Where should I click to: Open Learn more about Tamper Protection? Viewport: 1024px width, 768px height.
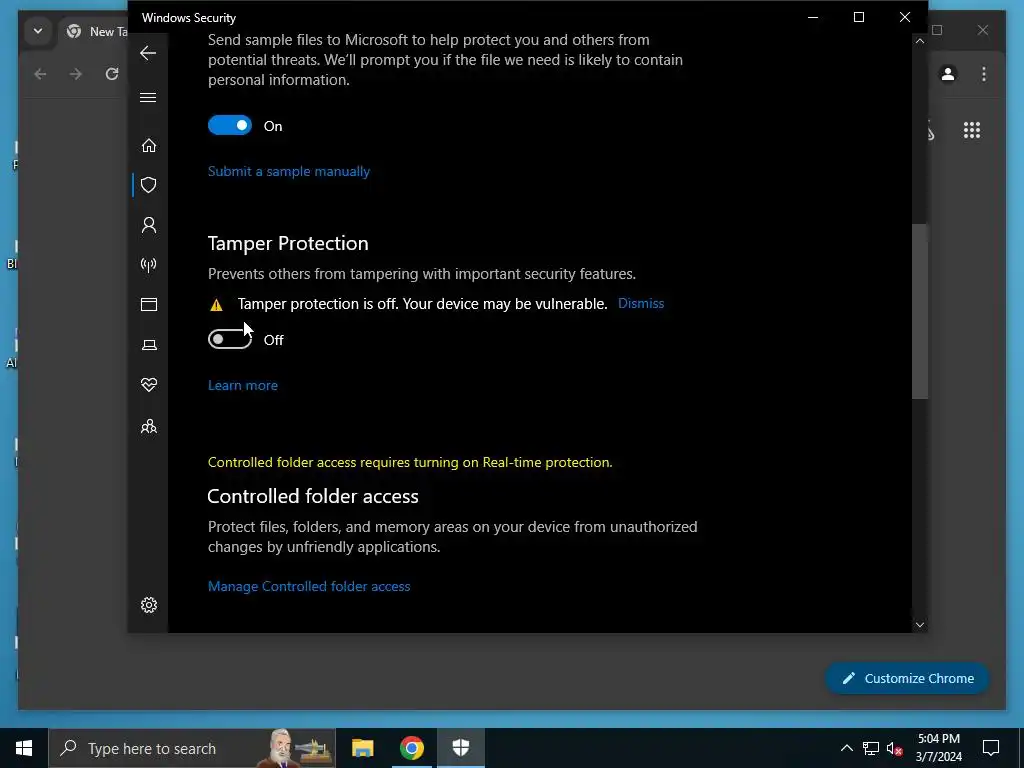(x=242, y=385)
